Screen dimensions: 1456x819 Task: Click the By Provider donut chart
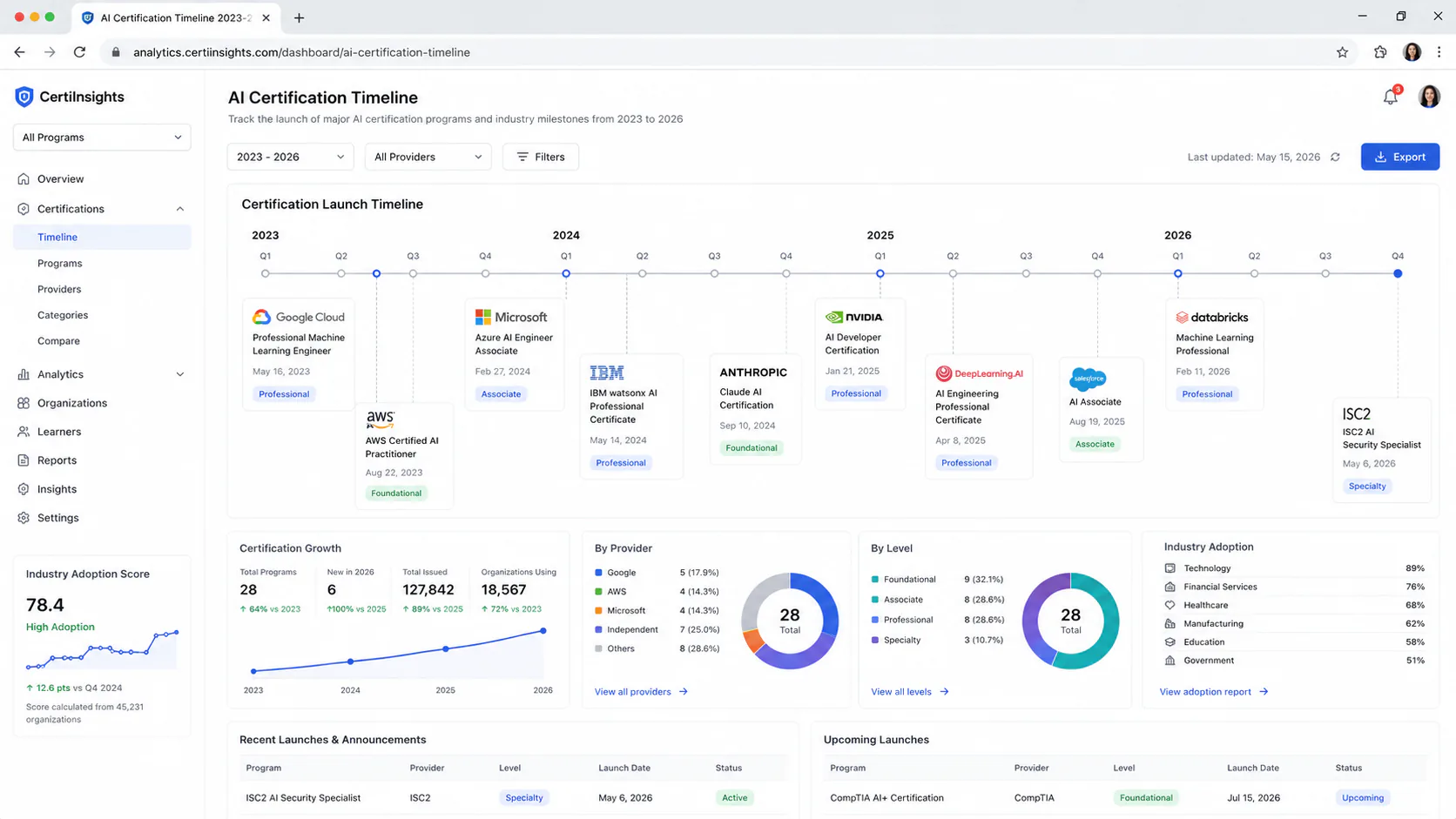point(790,621)
